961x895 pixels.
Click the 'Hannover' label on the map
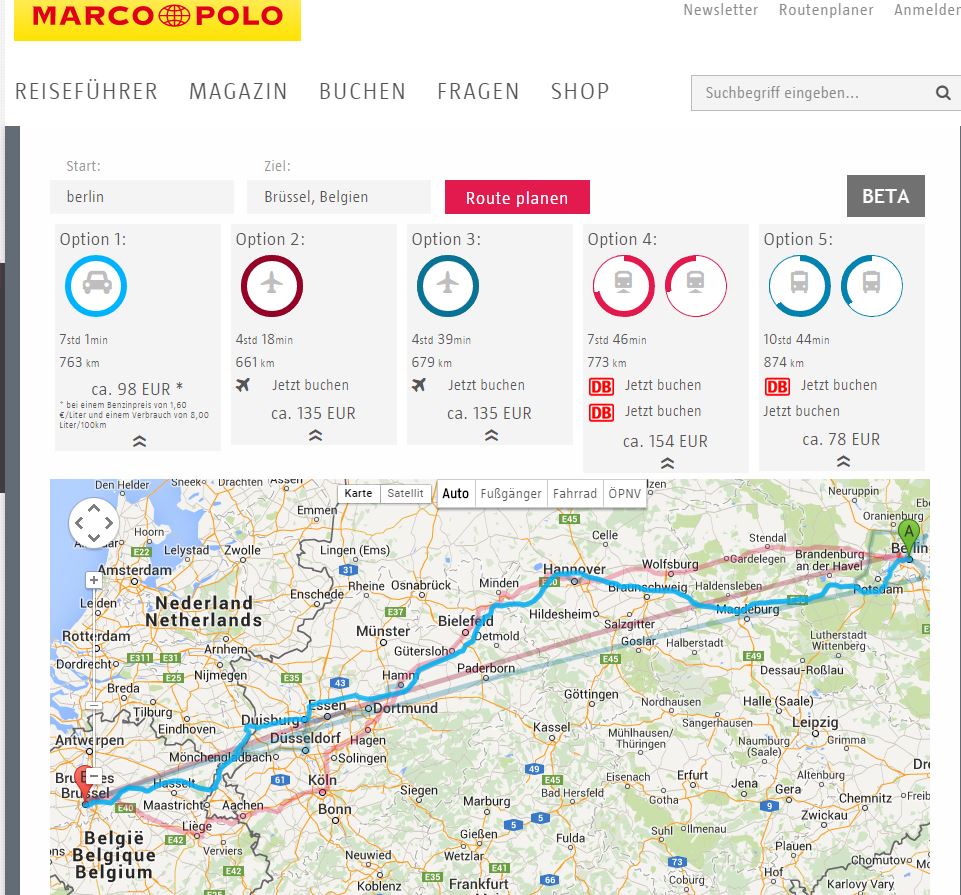click(574, 569)
